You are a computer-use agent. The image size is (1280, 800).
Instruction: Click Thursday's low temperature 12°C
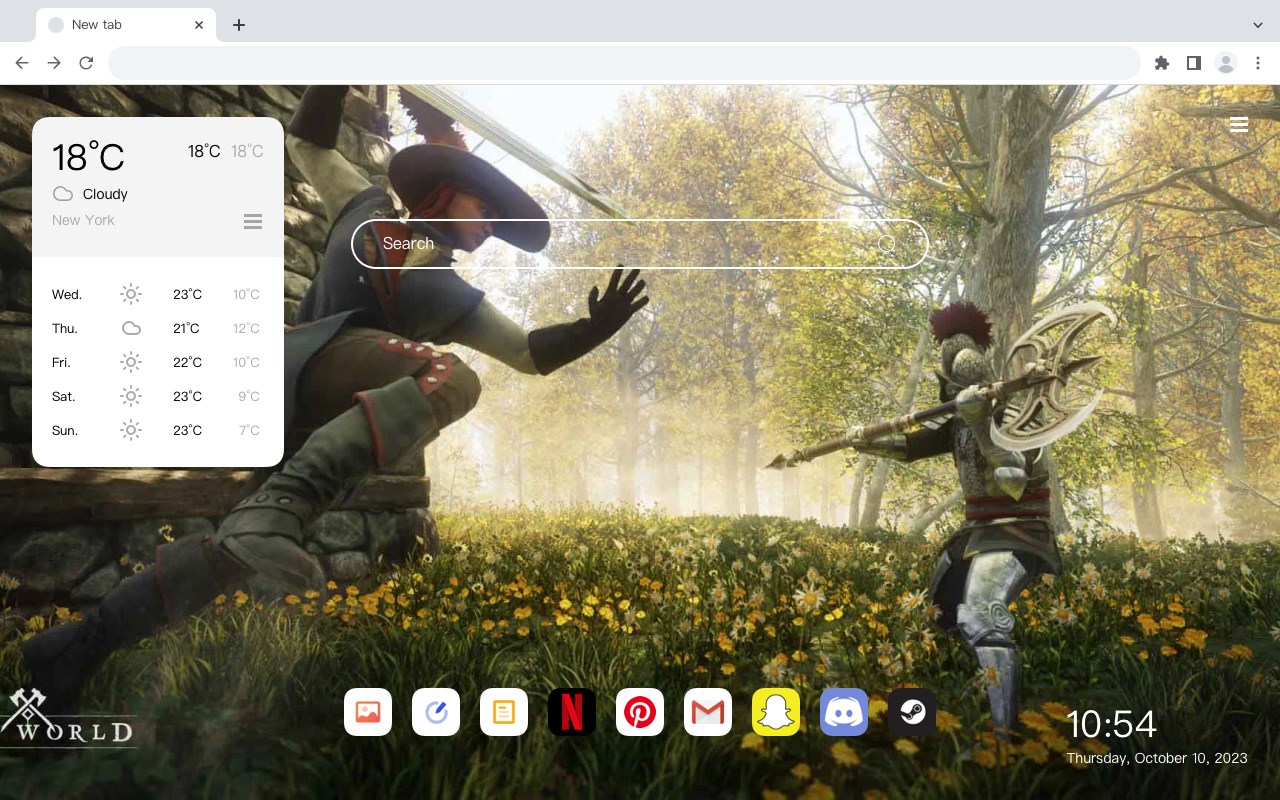[246, 328]
